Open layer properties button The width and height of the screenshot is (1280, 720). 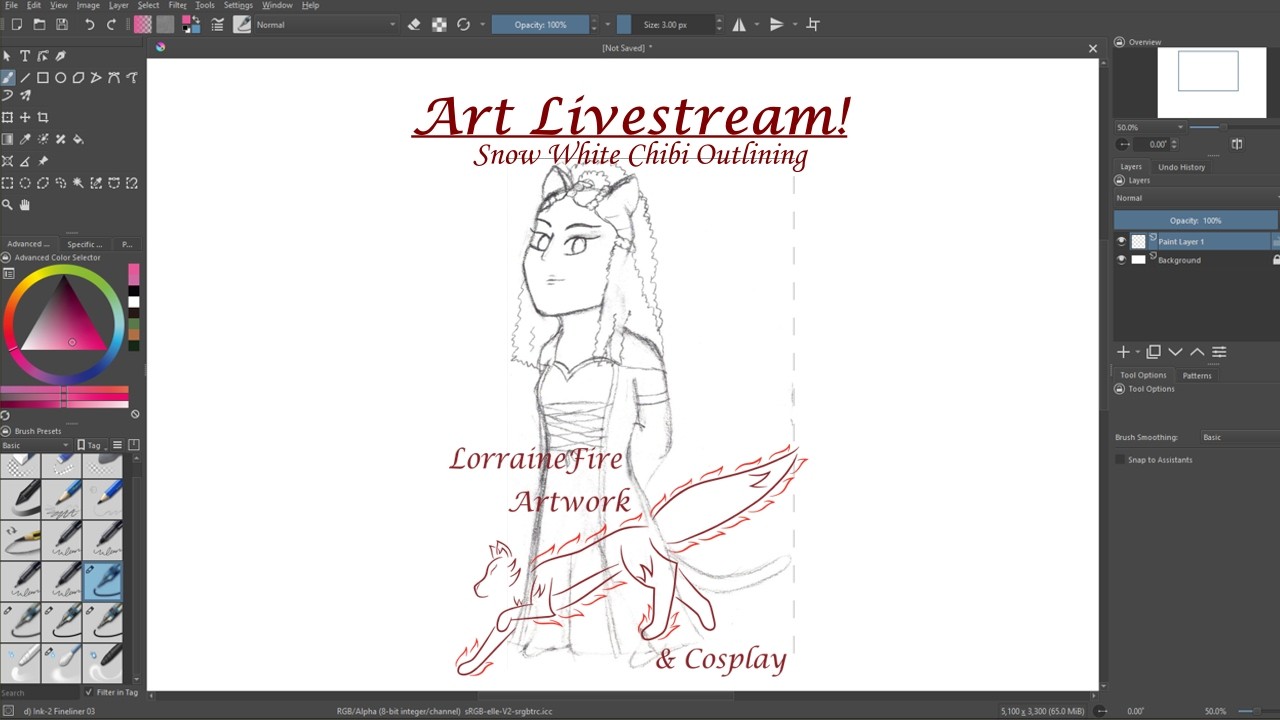(x=1219, y=352)
